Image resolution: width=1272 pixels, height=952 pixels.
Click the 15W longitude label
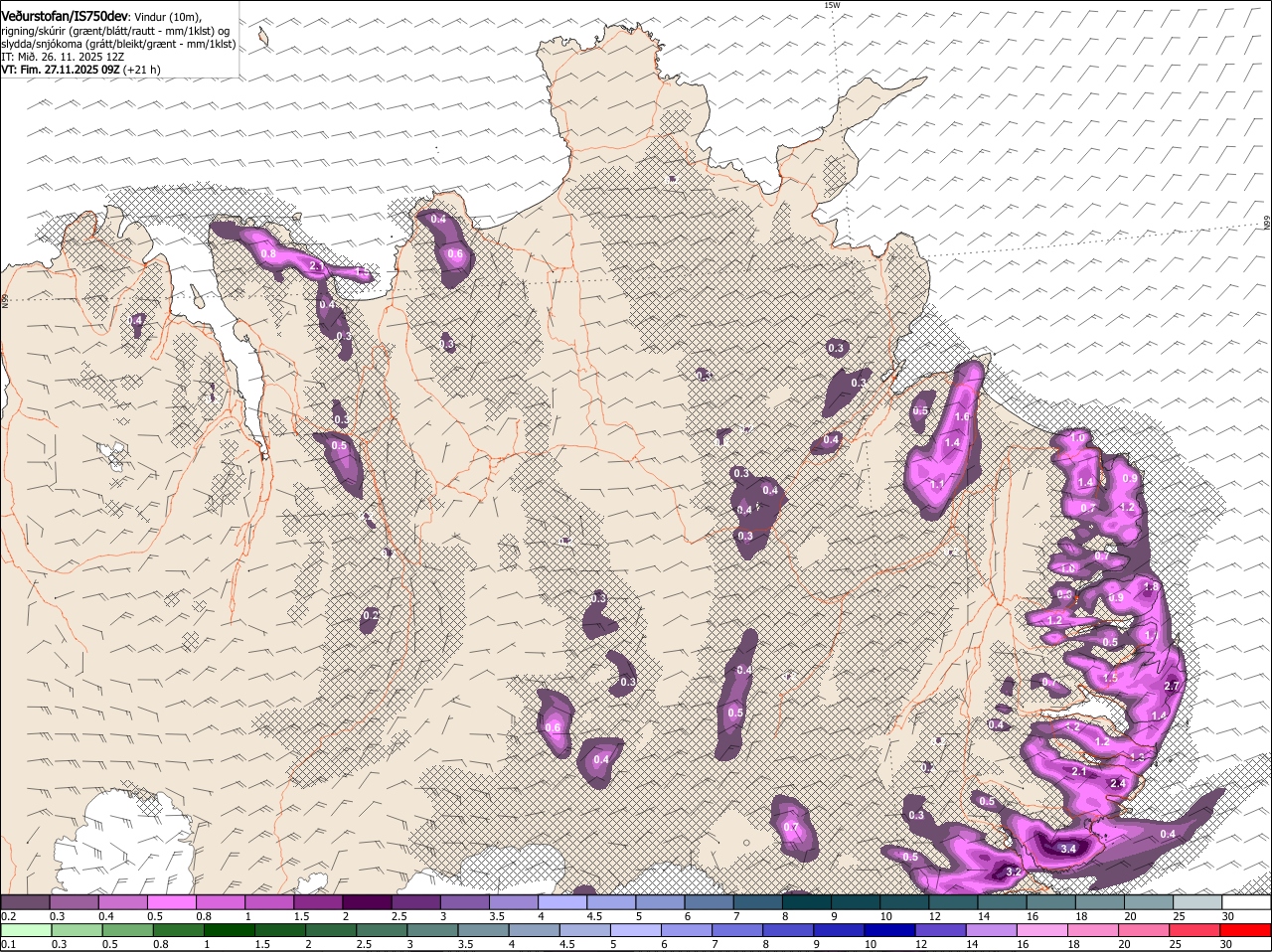[x=832, y=5]
